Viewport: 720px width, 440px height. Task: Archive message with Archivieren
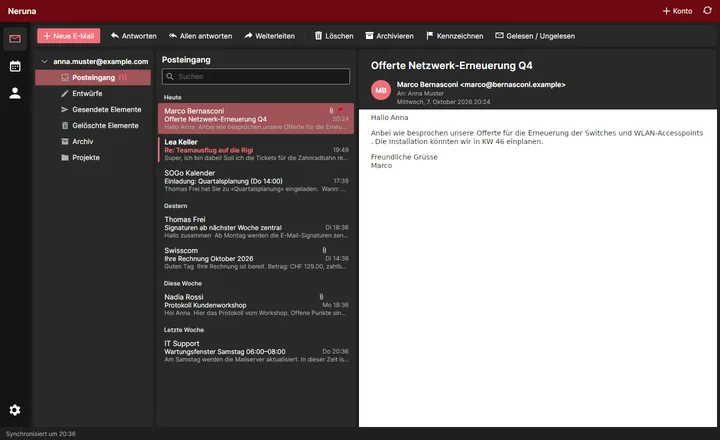coord(389,36)
